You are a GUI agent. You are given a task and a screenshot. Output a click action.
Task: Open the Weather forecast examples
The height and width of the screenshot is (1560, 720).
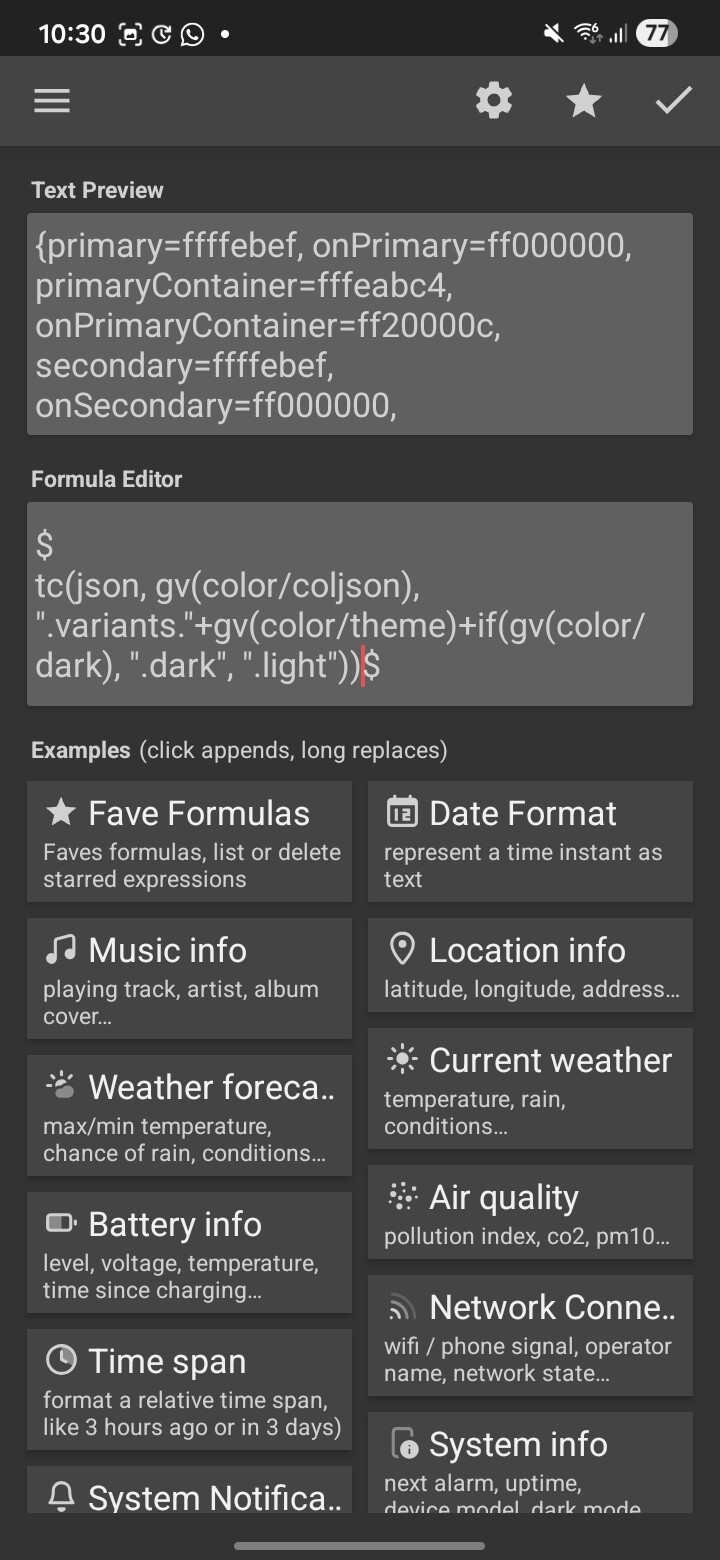point(190,1115)
